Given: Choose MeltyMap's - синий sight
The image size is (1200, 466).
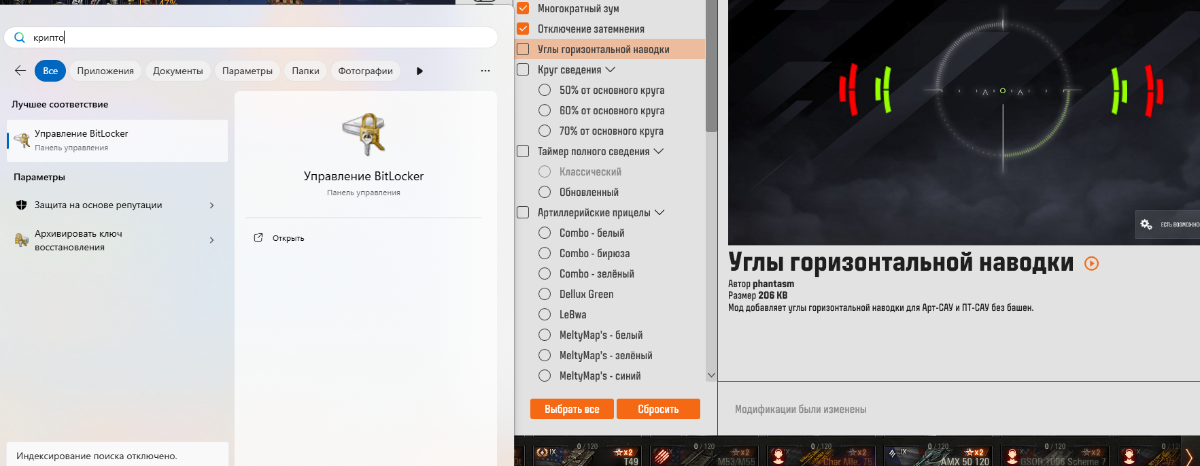Looking at the screenshot, I should [x=545, y=376].
